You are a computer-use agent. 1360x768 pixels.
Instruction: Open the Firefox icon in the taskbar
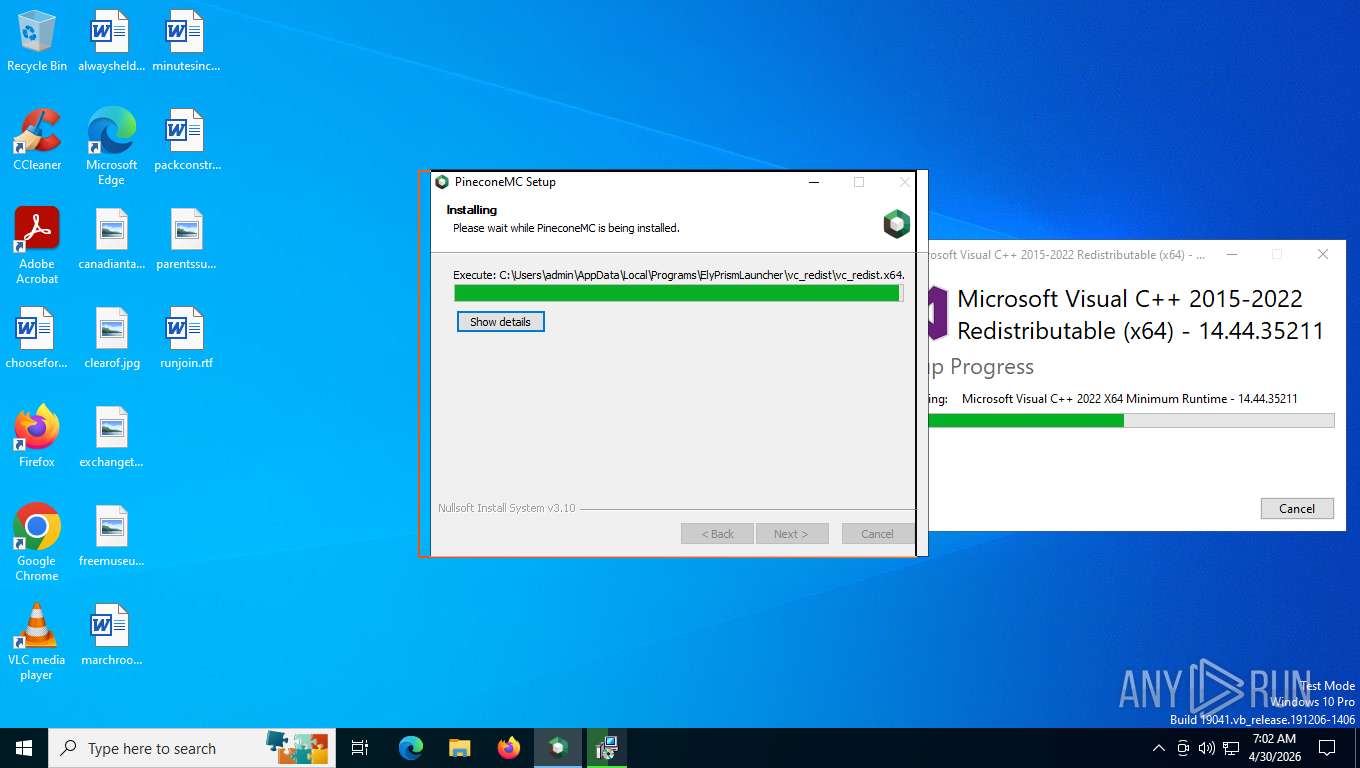pos(509,748)
